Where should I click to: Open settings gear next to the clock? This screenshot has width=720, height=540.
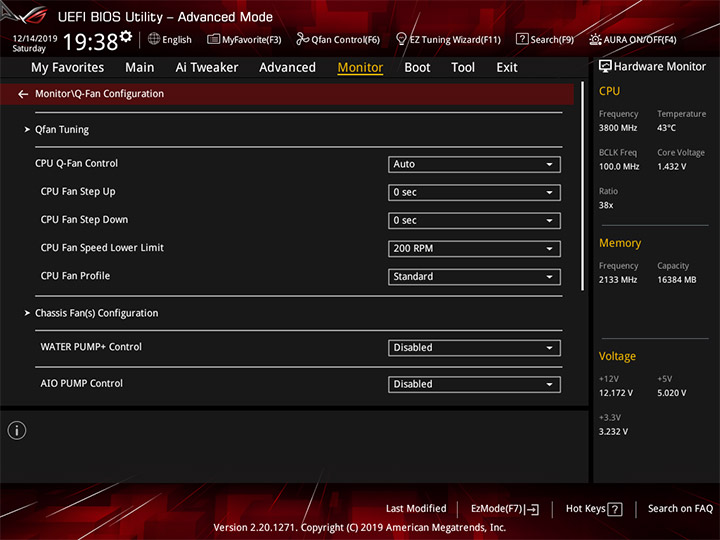tap(126, 36)
